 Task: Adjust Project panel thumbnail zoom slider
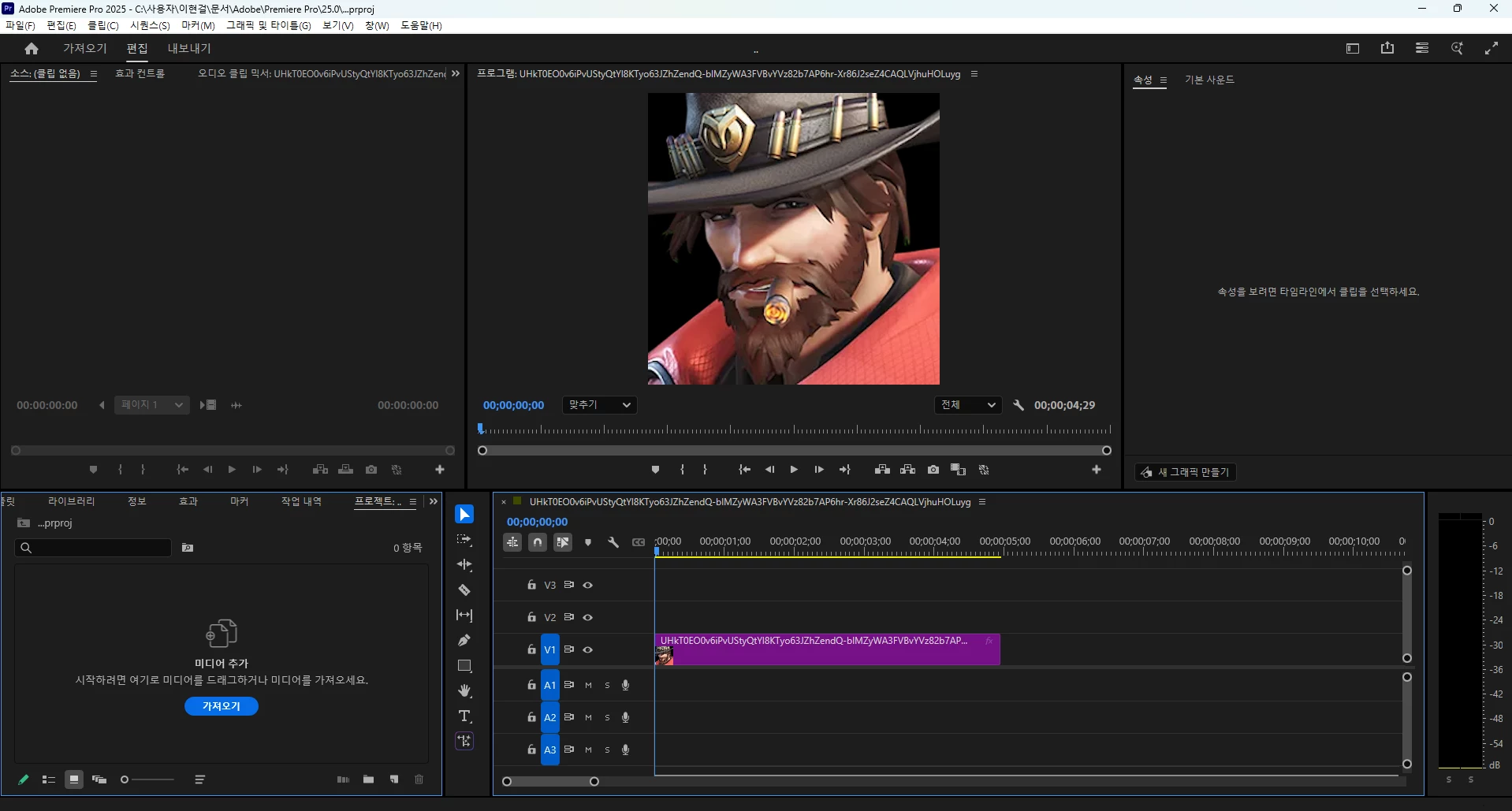tap(147, 779)
